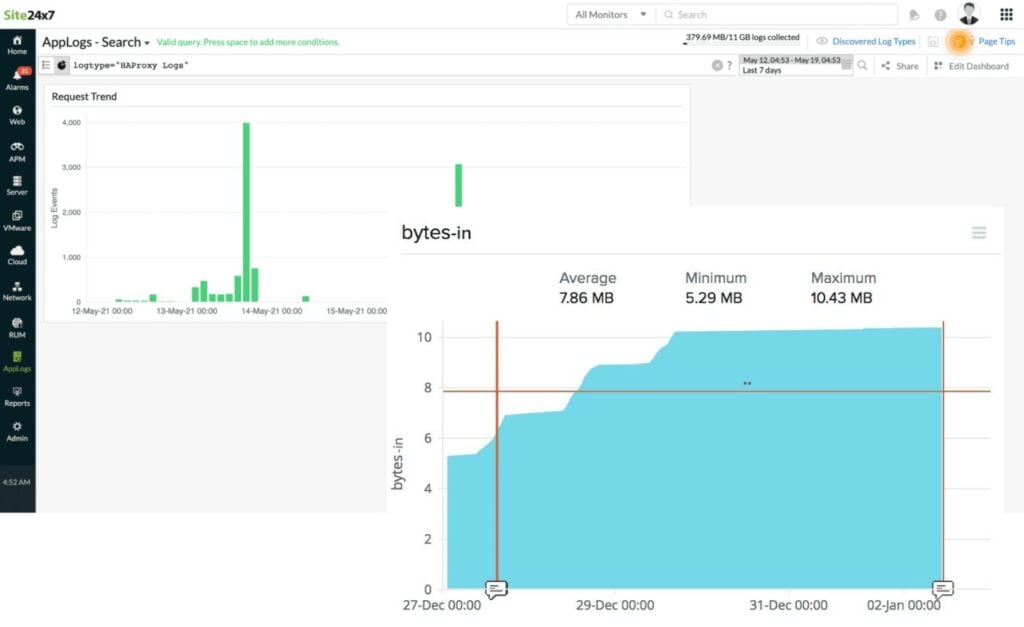Viewport: 1024px width, 627px height.
Task: Open the Network section in sidebar
Action: pyautogui.click(x=17, y=291)
